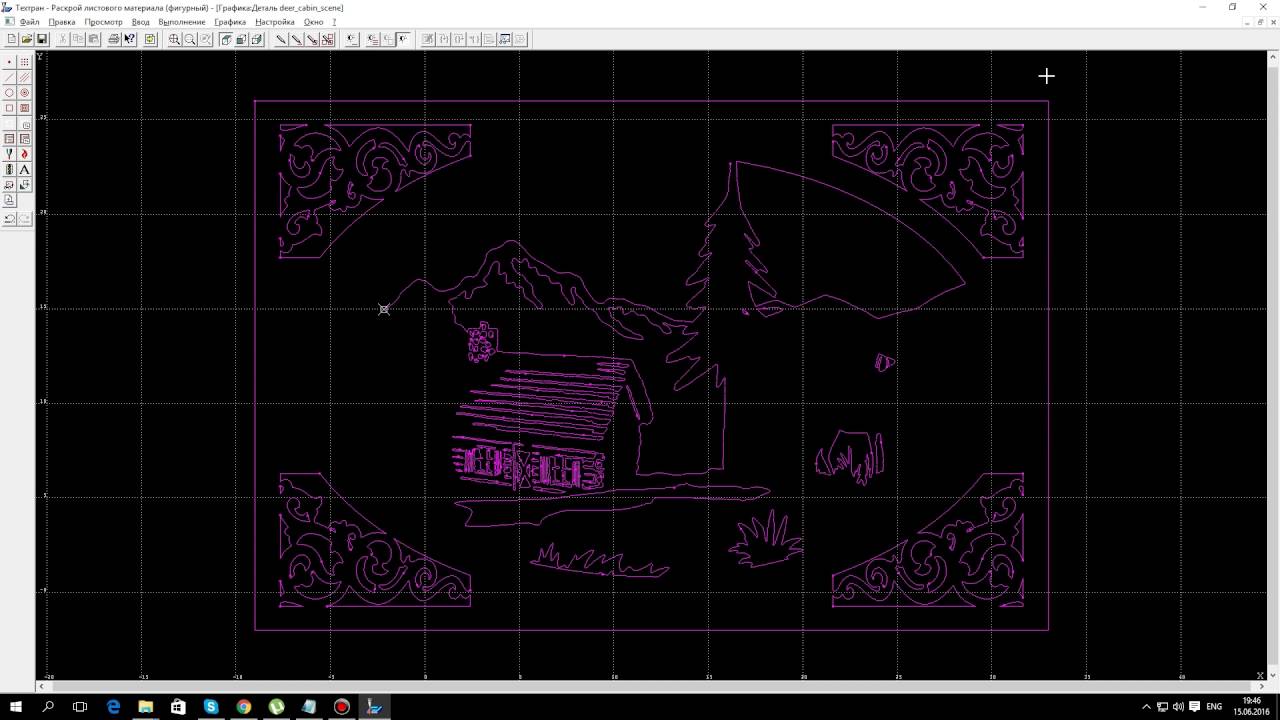
Task: Click the New document toolbar icon
Action: click(x=11, y=39)
